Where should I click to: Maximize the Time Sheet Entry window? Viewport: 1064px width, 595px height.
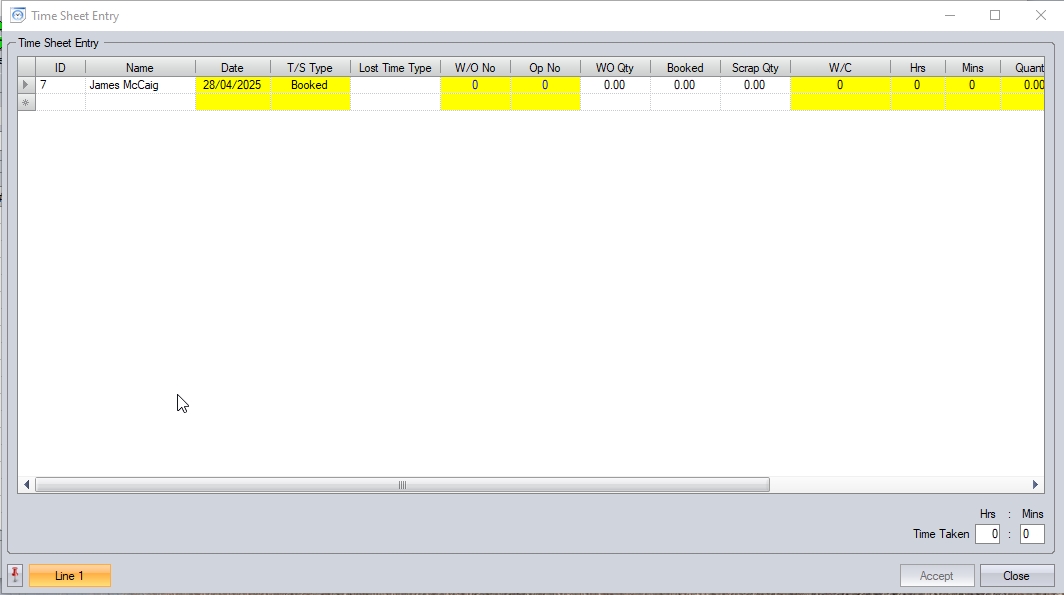(995, 15)
